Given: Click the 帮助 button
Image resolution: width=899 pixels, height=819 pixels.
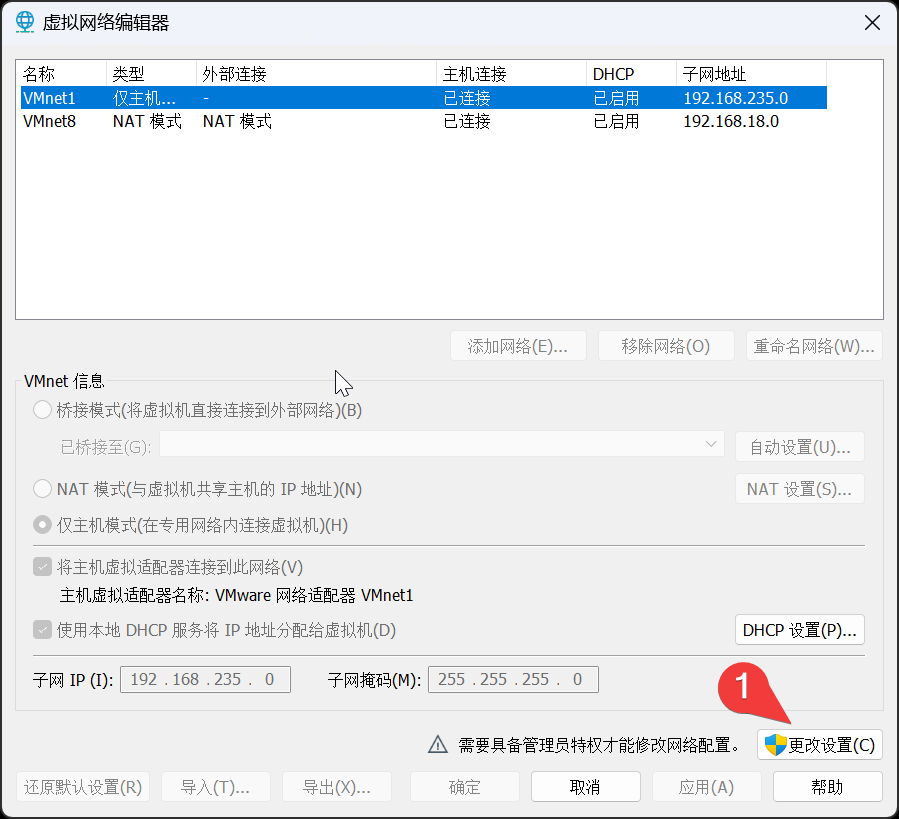Looking at the screenshot, I should tap(828, 787).
